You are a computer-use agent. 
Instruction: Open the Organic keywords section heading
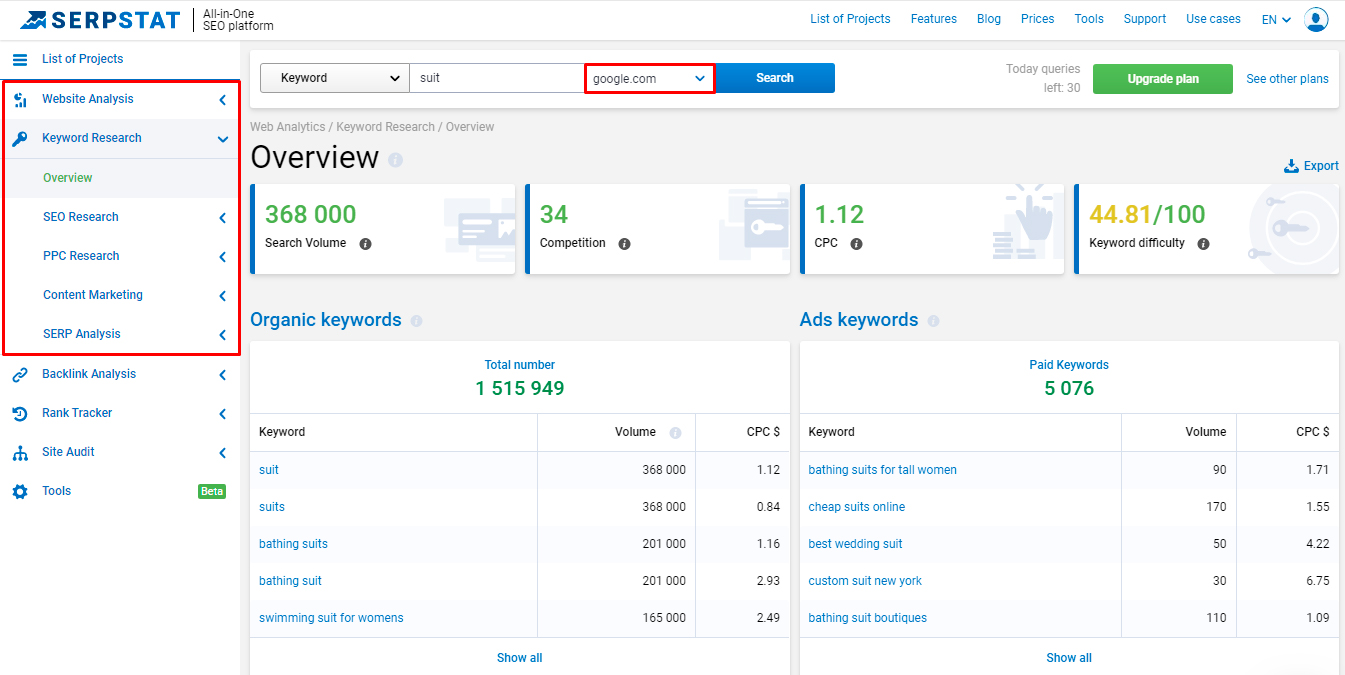point(326,320)
